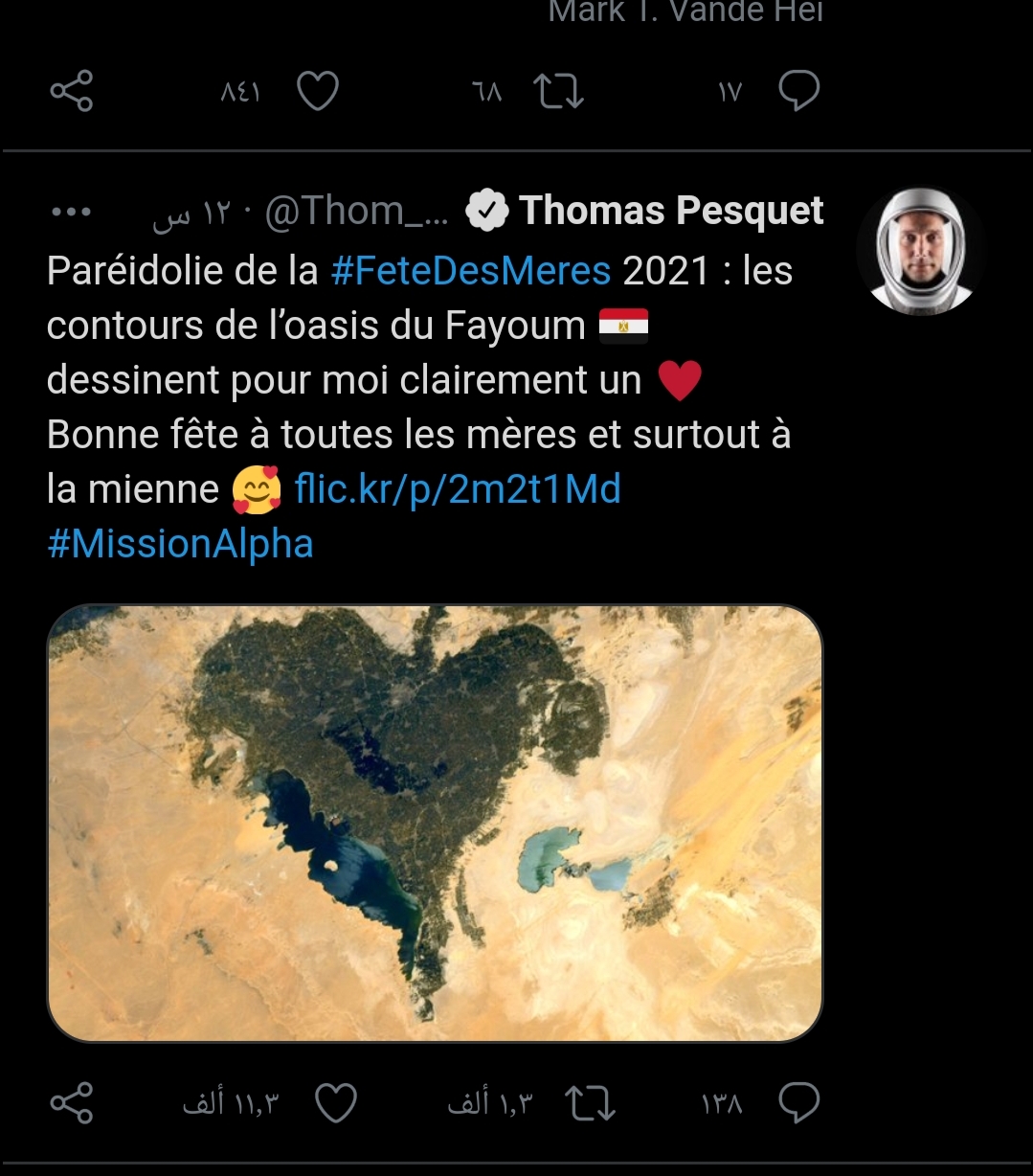
Task: Open Thomas Pesquet's profile picture
Action: 920,251
